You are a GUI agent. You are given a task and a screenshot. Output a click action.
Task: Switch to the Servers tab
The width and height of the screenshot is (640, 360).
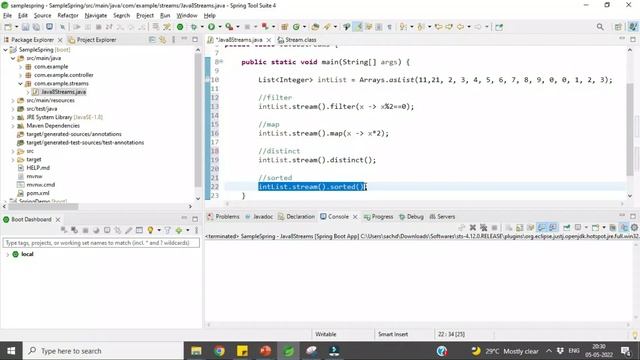click(442, 217)
